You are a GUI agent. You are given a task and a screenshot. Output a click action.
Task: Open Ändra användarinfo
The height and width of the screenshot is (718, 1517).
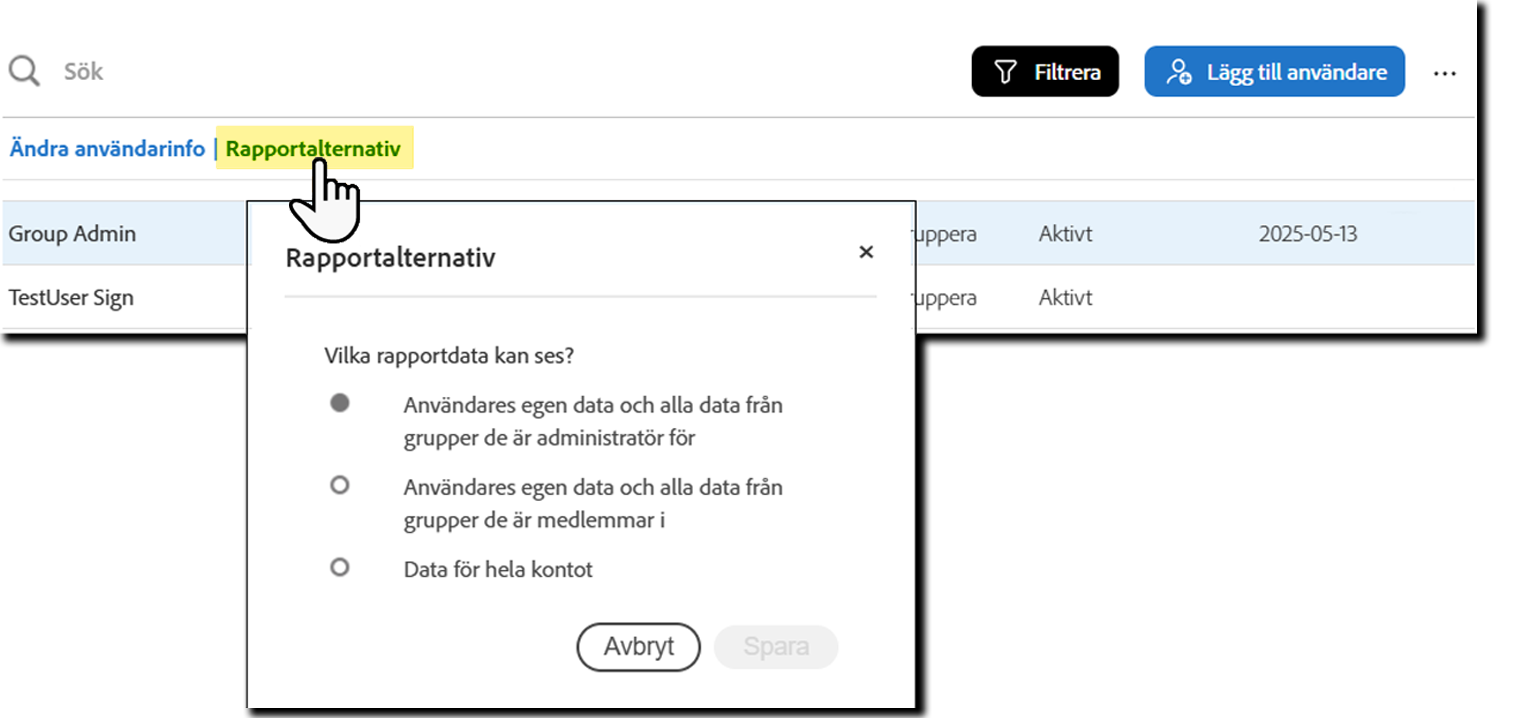point(105,147)
